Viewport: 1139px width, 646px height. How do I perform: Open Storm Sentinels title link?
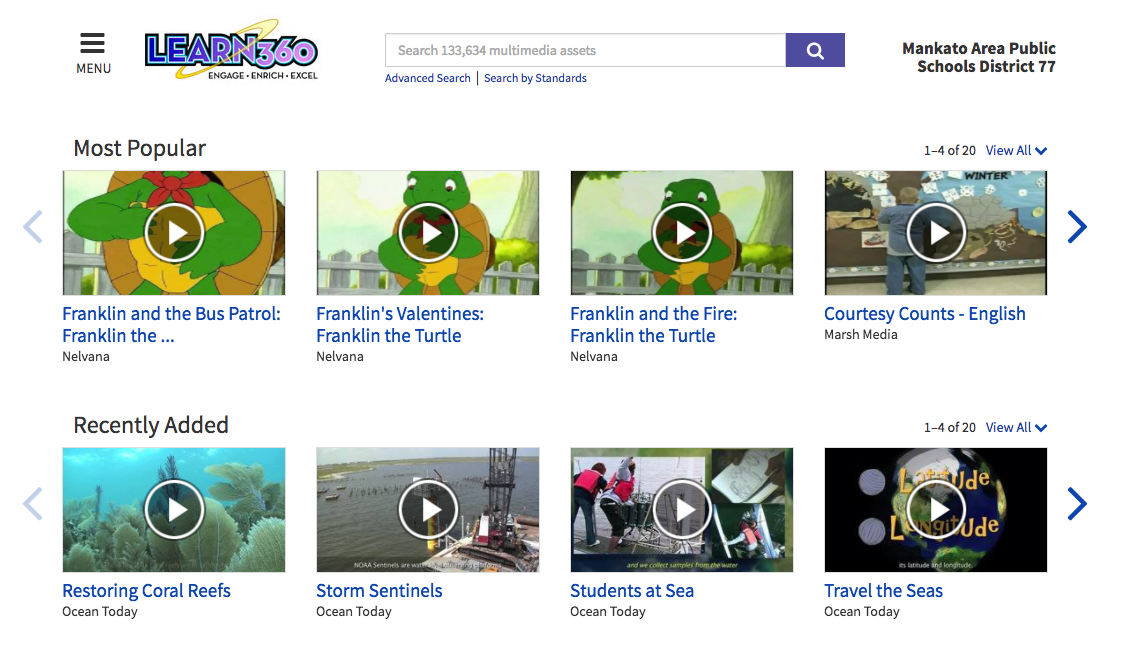[379, 591]
